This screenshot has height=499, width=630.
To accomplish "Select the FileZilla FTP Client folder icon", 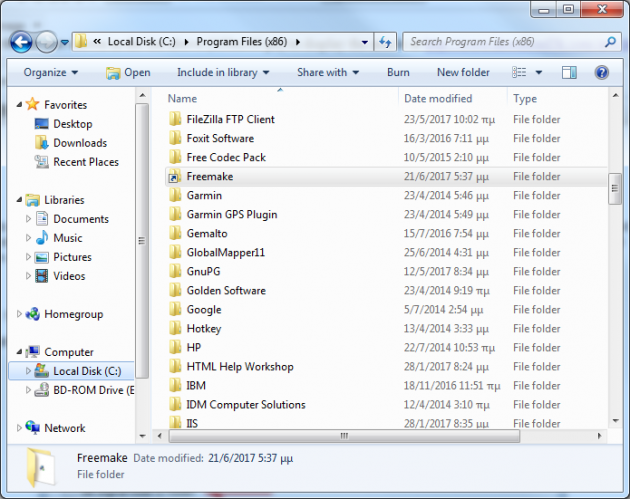I will [x=174, y=119].
